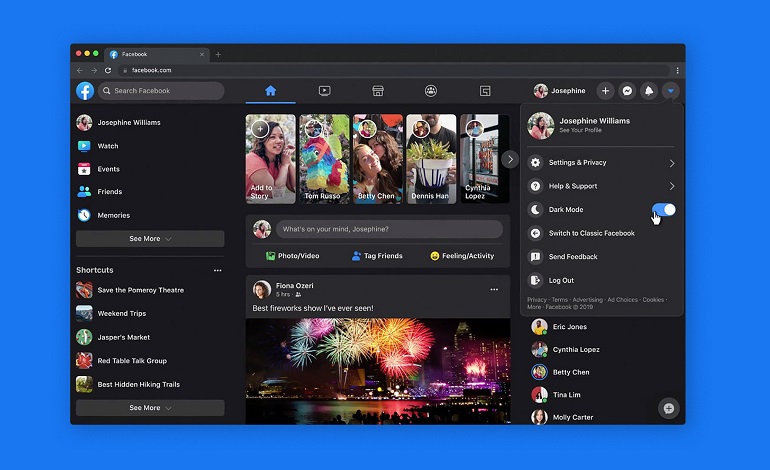Open the Shortcuts three-dot options
The image size is (770, 470).
tap(218, 270)
